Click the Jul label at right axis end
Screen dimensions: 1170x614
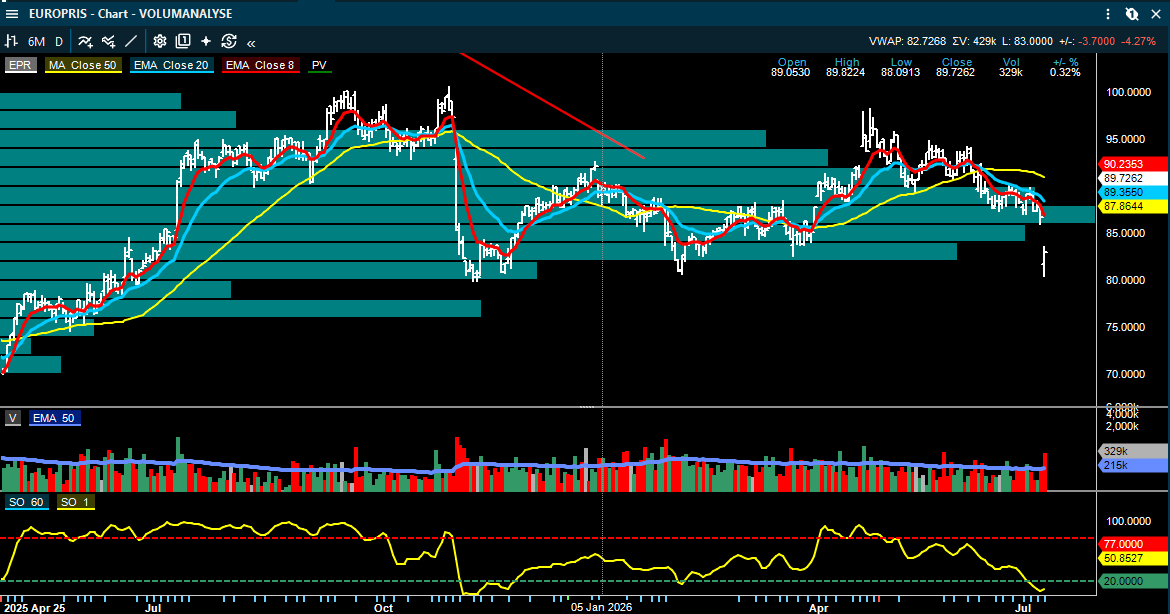coord(1023,607)
